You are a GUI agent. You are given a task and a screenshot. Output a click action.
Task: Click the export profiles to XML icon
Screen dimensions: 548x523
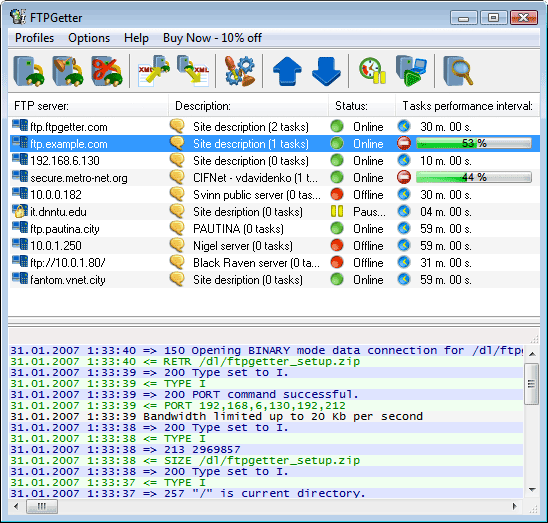point(193,71)
